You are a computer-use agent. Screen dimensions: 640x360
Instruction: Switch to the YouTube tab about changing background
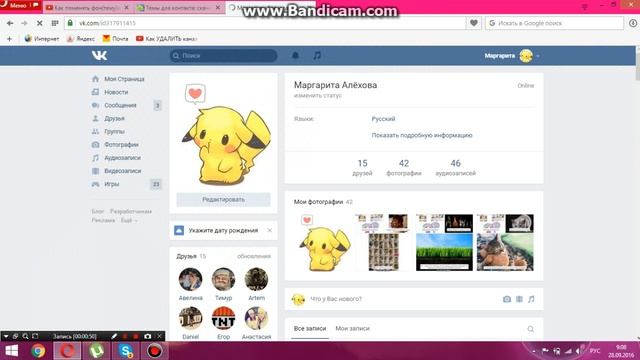click(x=87, y=7)
